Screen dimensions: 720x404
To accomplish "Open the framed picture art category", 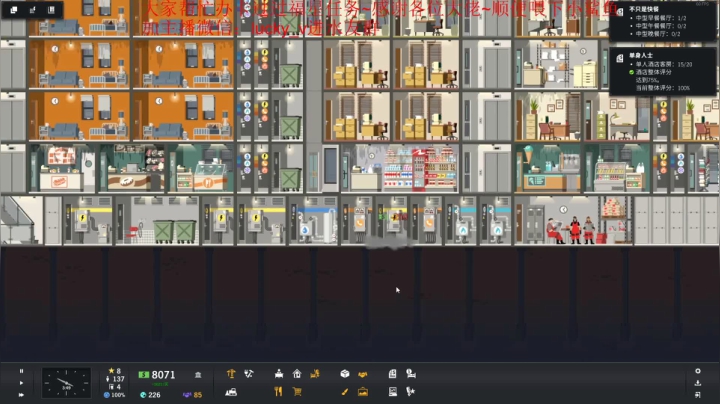I will (363, 392).
